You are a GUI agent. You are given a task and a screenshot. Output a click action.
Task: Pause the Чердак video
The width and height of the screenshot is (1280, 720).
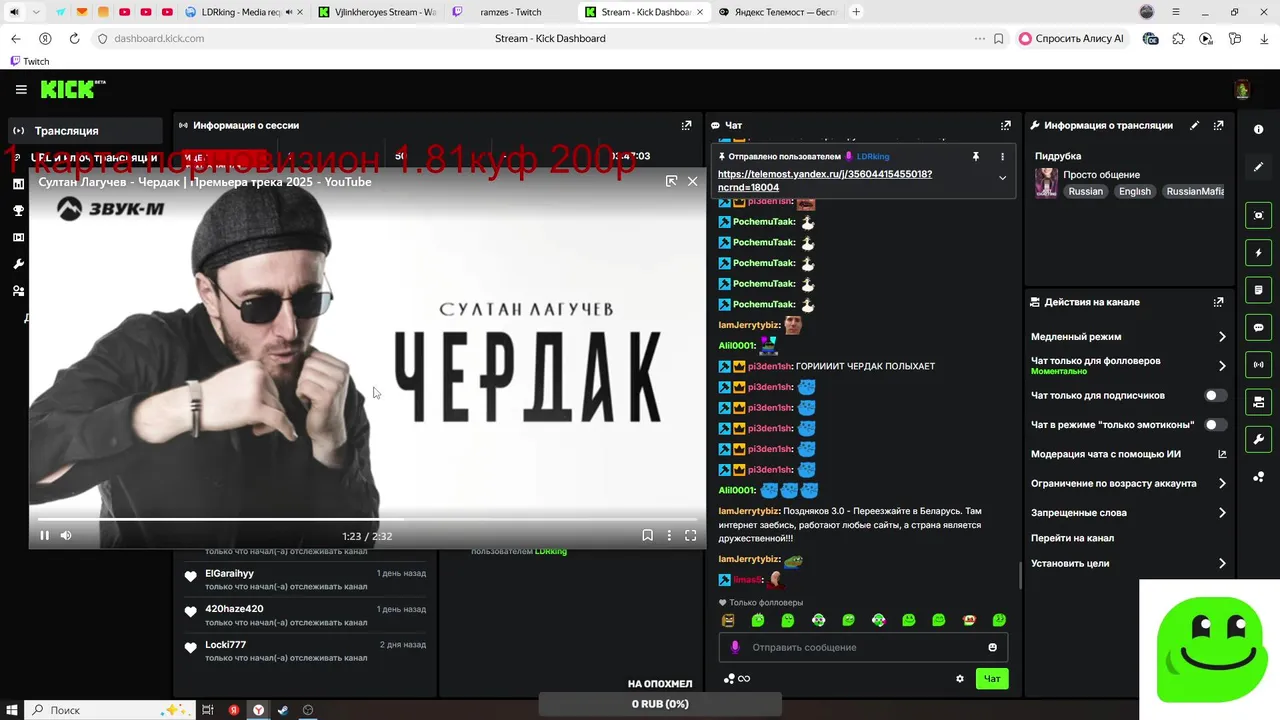point(44,536)
